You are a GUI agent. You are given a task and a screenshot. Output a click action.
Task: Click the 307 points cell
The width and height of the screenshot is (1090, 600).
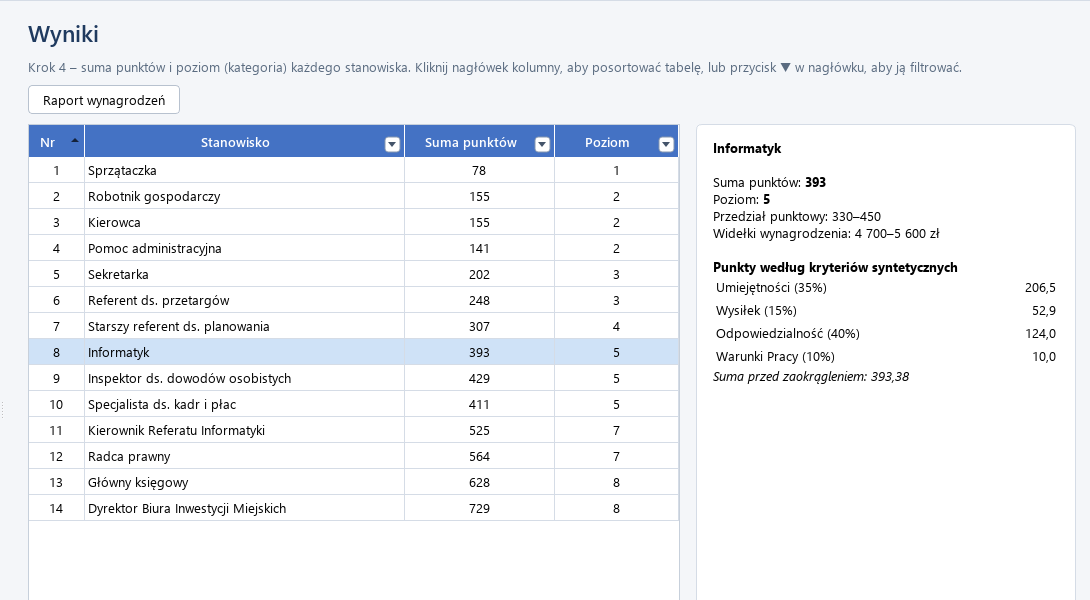[x=479, y=326]
